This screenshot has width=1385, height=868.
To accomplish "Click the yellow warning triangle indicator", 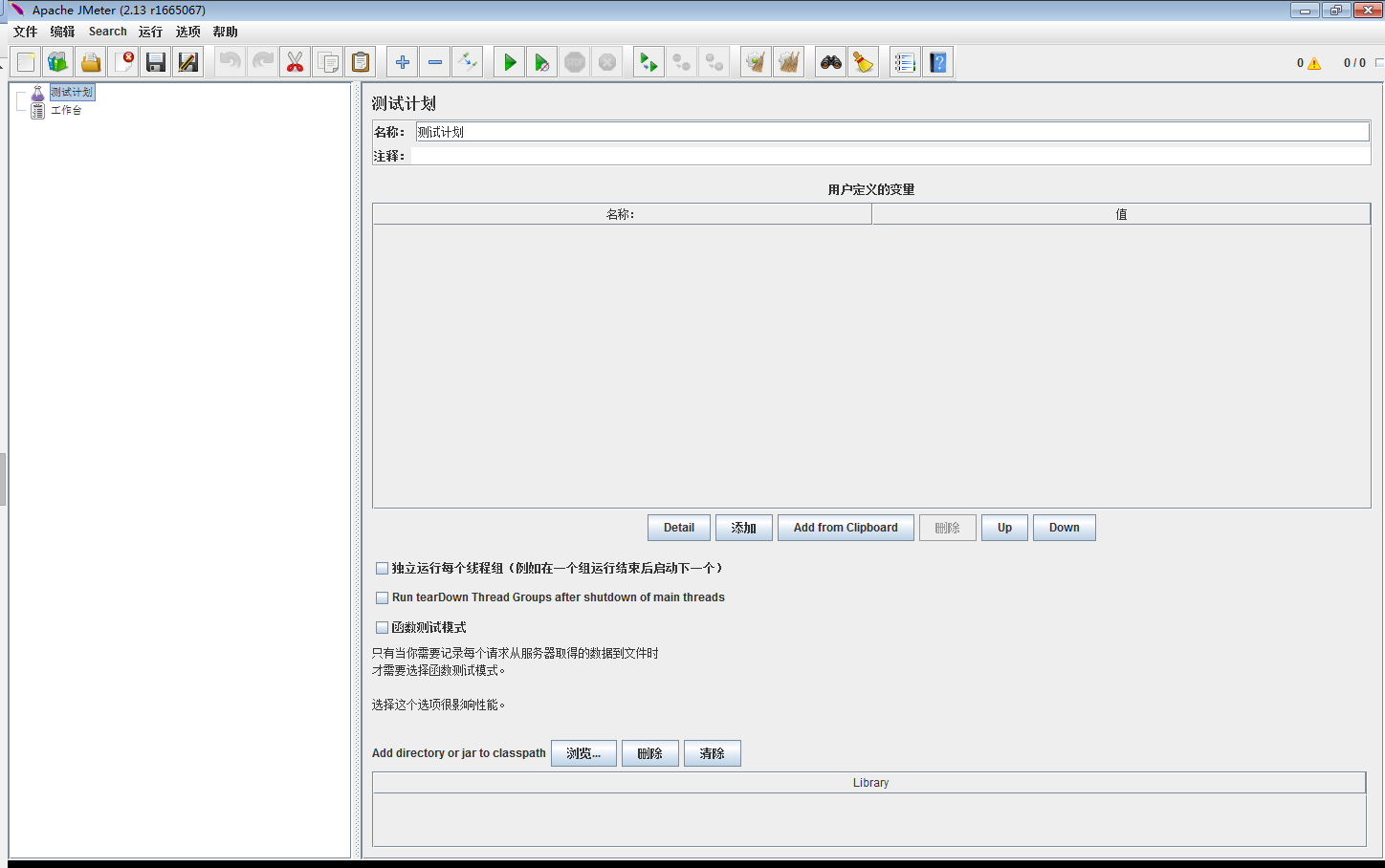I will tap(1314, 63).
